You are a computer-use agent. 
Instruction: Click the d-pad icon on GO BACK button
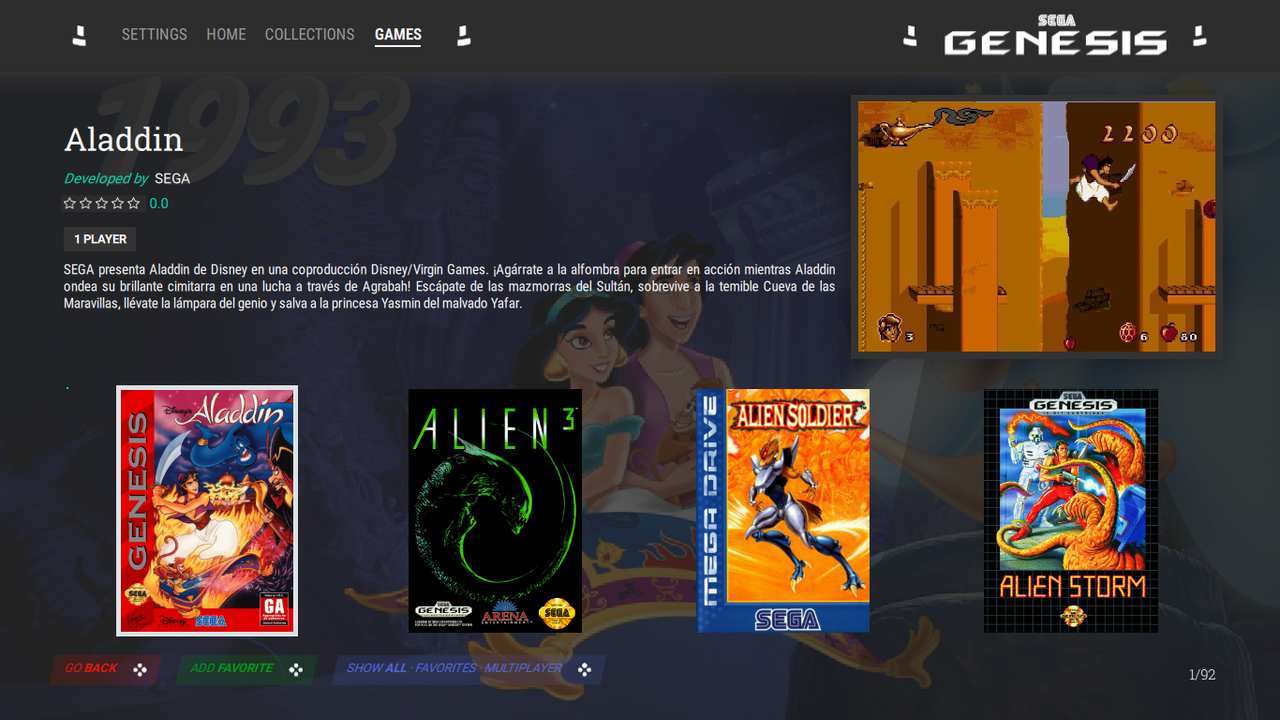[139, 670]
